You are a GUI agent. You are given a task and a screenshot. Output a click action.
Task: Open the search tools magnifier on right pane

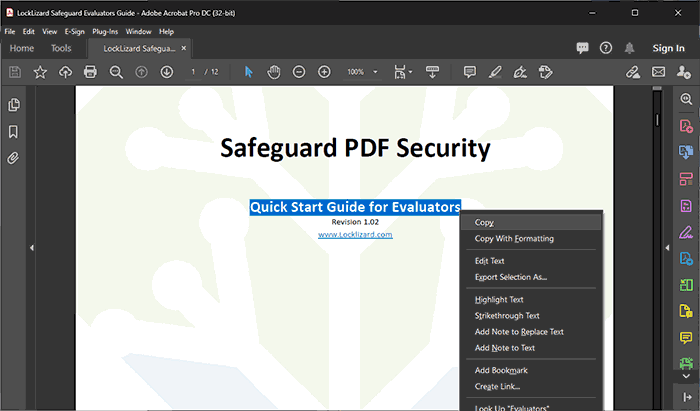tap(686, 99)
